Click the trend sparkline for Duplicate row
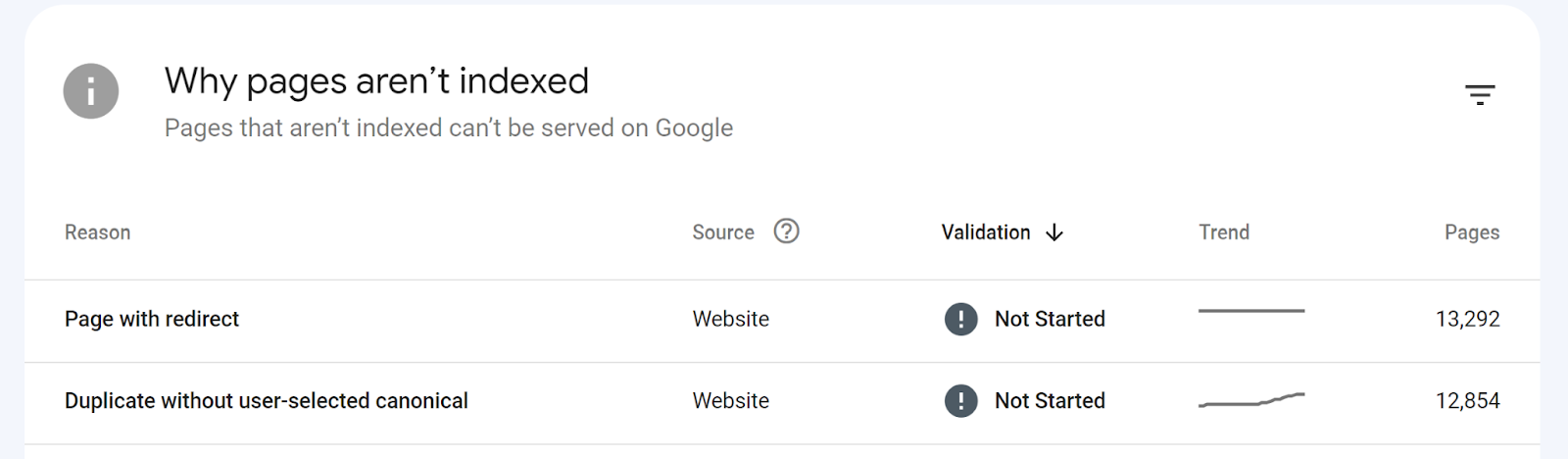 pos(1251,400)
